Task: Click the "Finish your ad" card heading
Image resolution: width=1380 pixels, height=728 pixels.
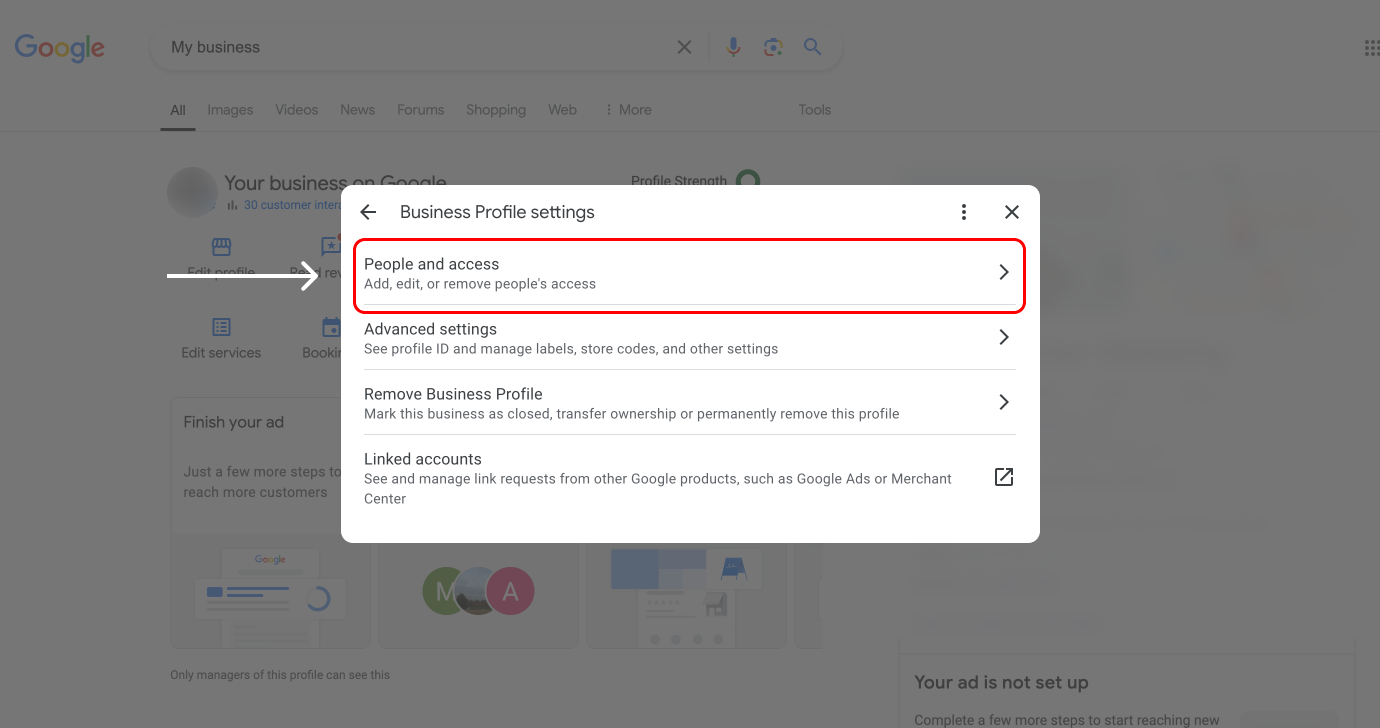Action: (234, 422)
